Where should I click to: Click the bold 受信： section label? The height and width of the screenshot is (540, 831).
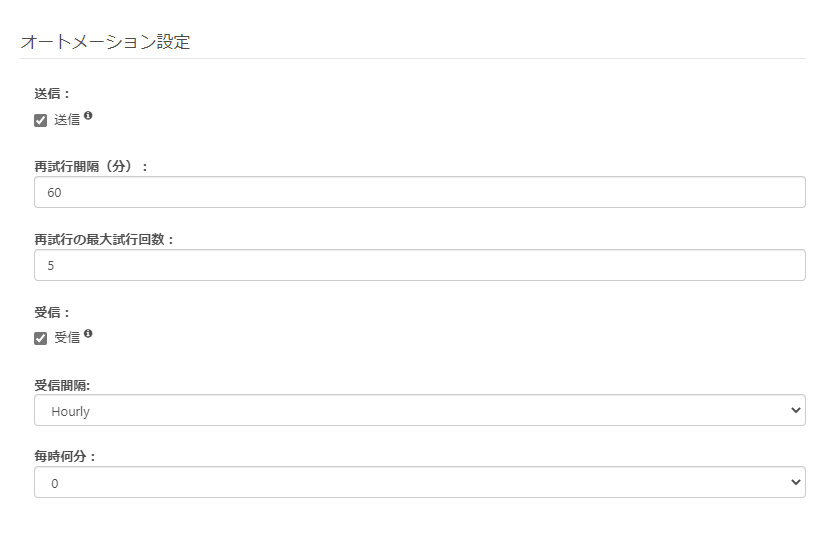click(x=52, y=313)
